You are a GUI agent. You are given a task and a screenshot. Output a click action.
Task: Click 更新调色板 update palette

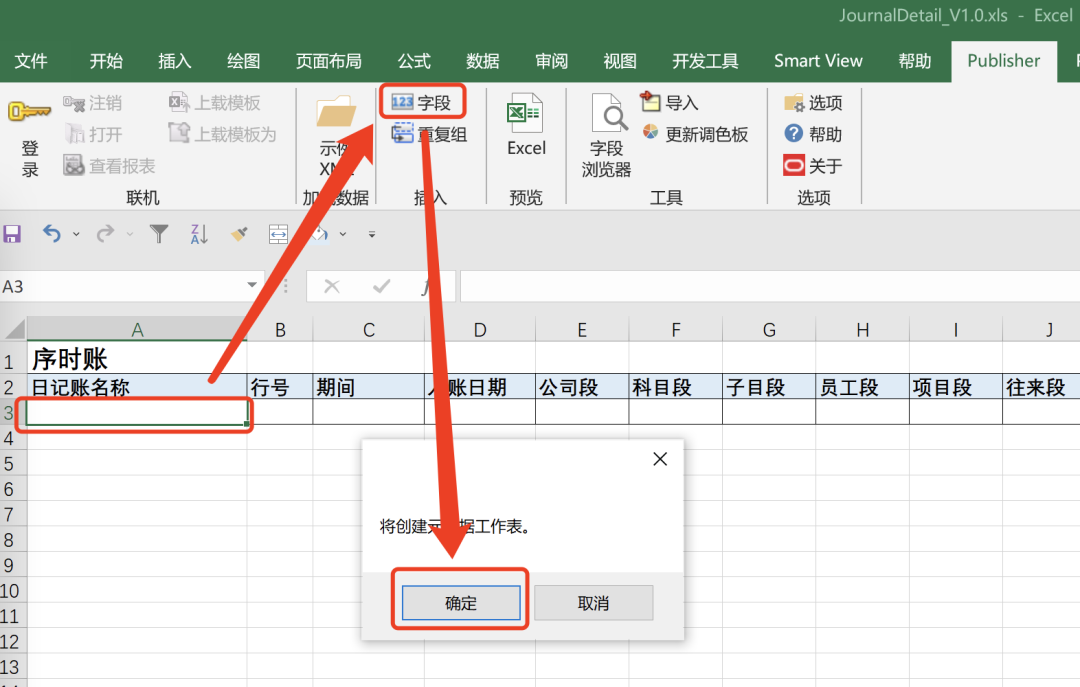(695, 134)
